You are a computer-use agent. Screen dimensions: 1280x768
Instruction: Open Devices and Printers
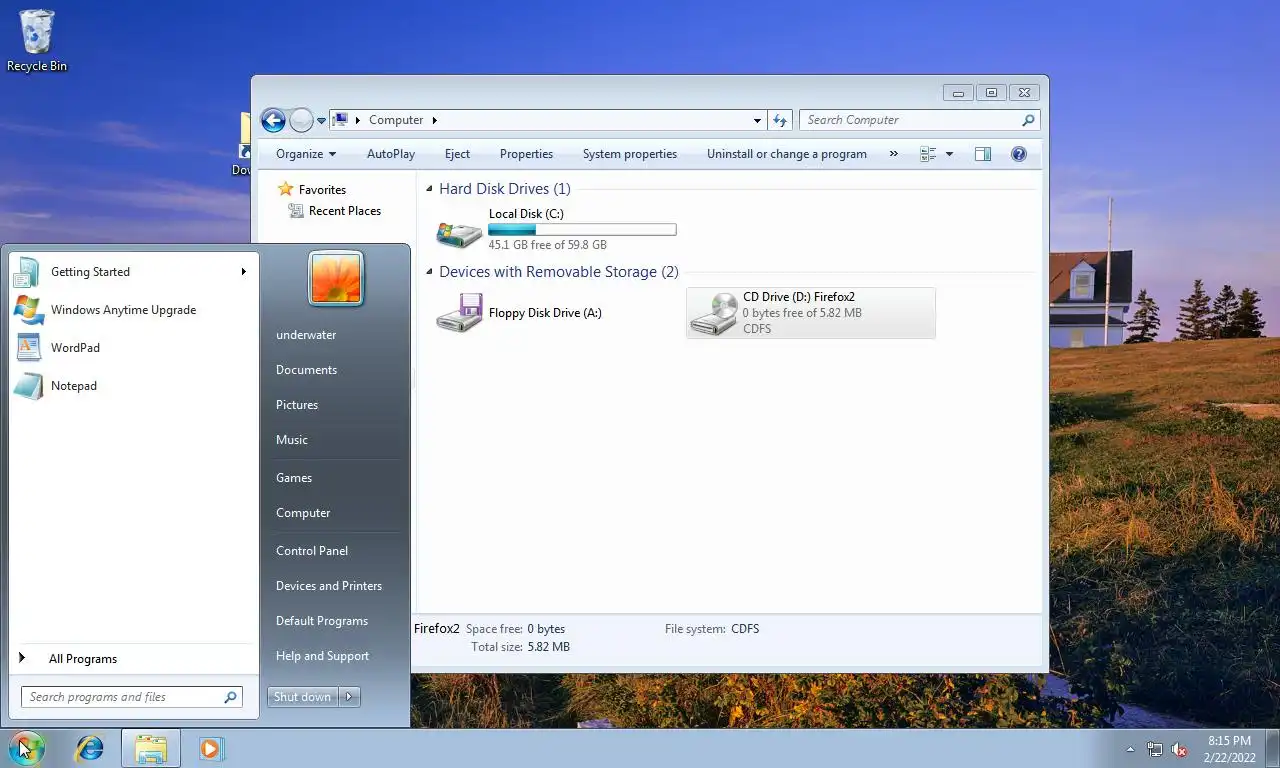coord(329,586)
